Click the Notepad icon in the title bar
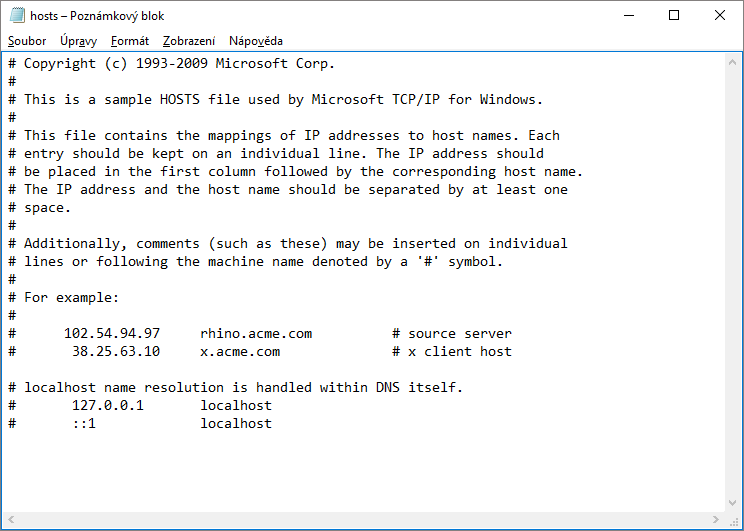Screen dimensions: 744x531 (x=17, y=16)
